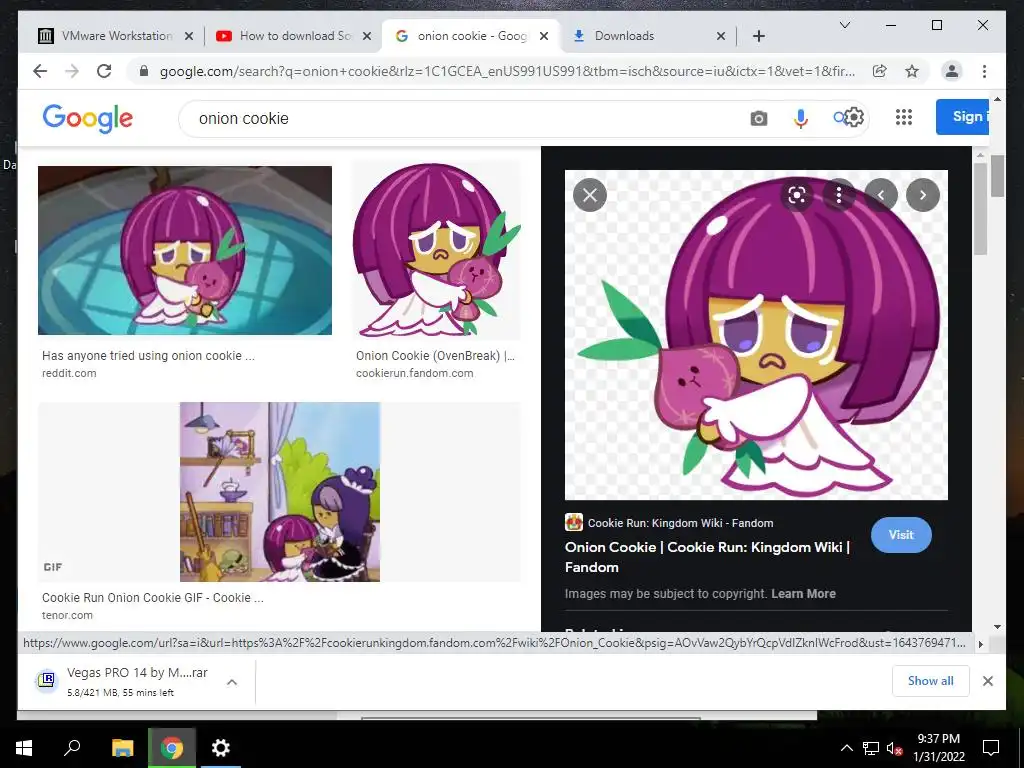Open the Learn More copyright link
The image size is (1024, 768).
point(803,594)
